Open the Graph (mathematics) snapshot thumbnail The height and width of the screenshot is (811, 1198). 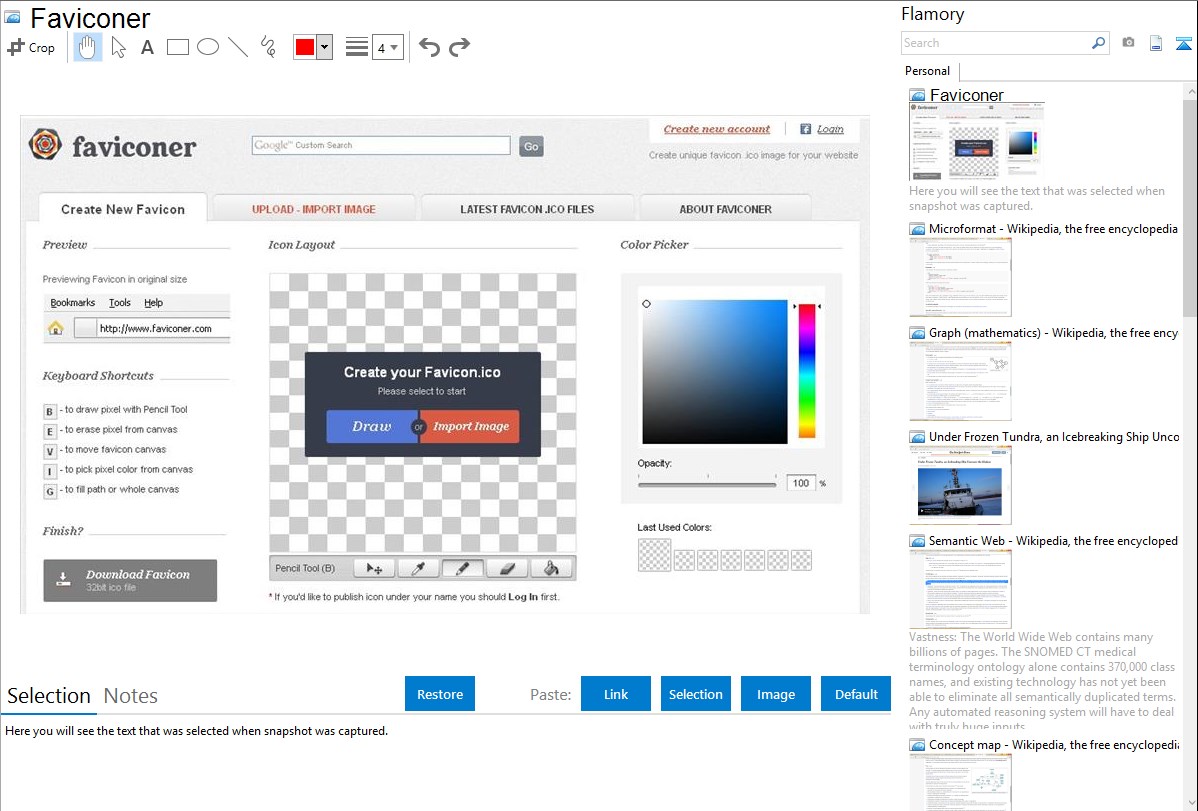[960, 381]
